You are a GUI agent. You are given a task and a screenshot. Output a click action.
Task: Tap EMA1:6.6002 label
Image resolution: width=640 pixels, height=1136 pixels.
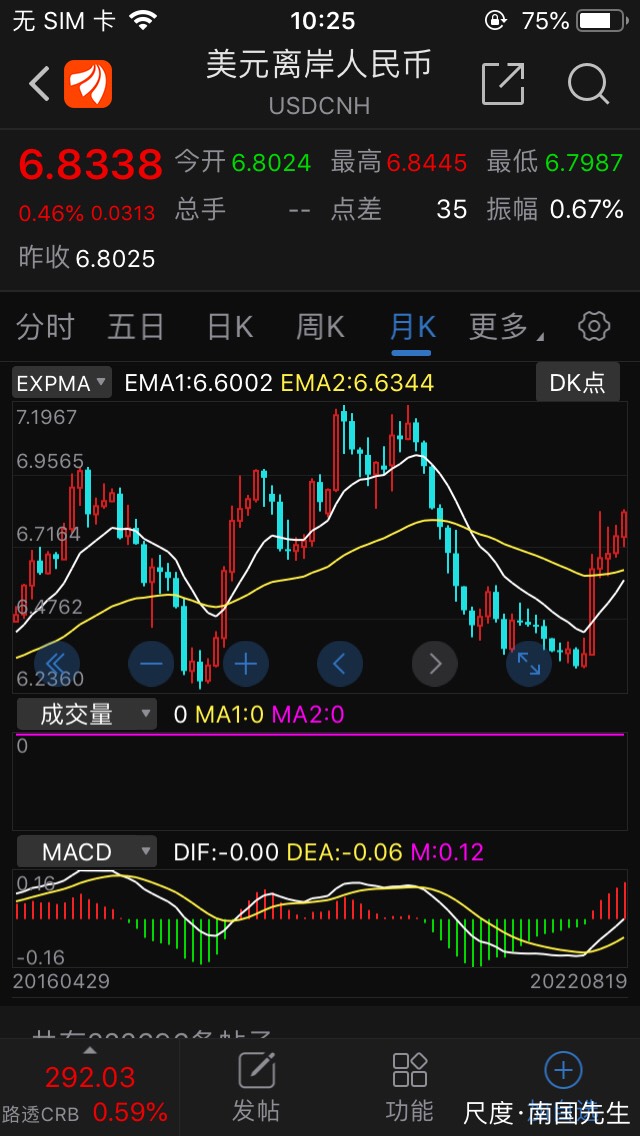click(x=199, y=383)
